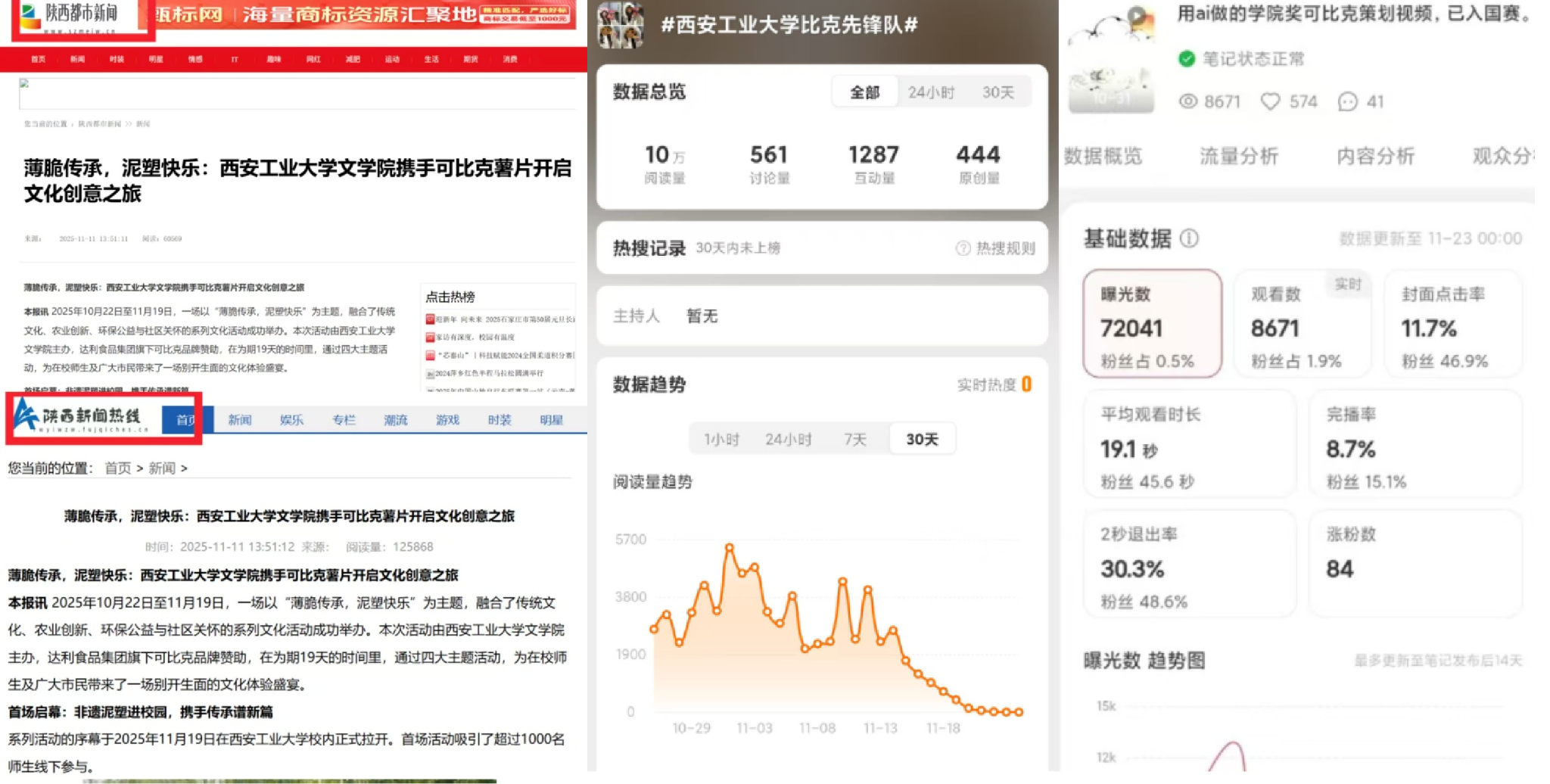
Task: Switch 数据趋势 chart to 1小时
Action: (721, 440)
